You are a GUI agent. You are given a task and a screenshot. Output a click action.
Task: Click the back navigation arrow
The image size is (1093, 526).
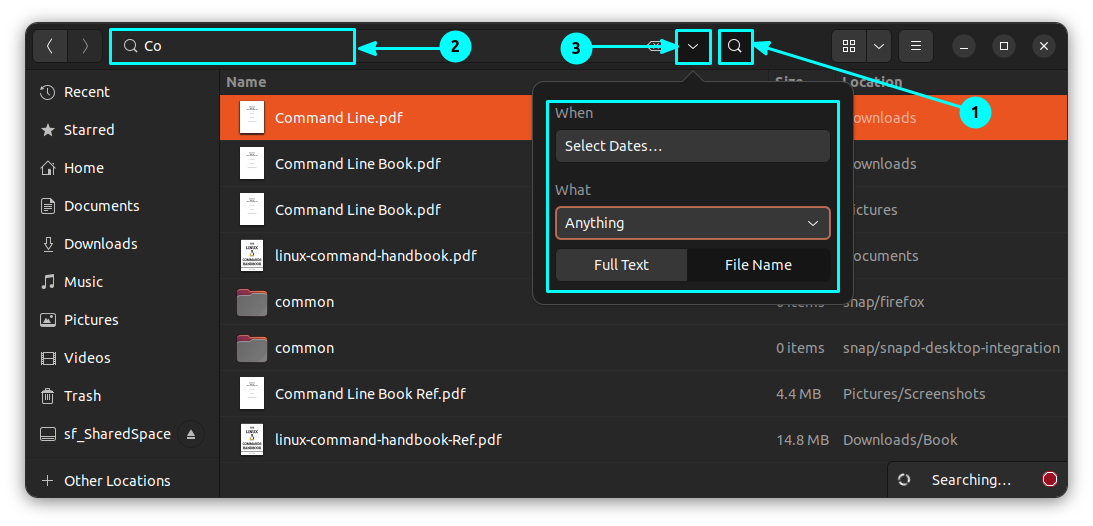click(x=50, y=46)
